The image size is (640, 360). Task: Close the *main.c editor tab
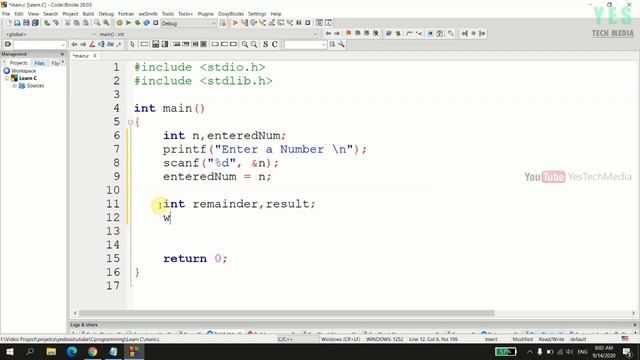point(95,56)
